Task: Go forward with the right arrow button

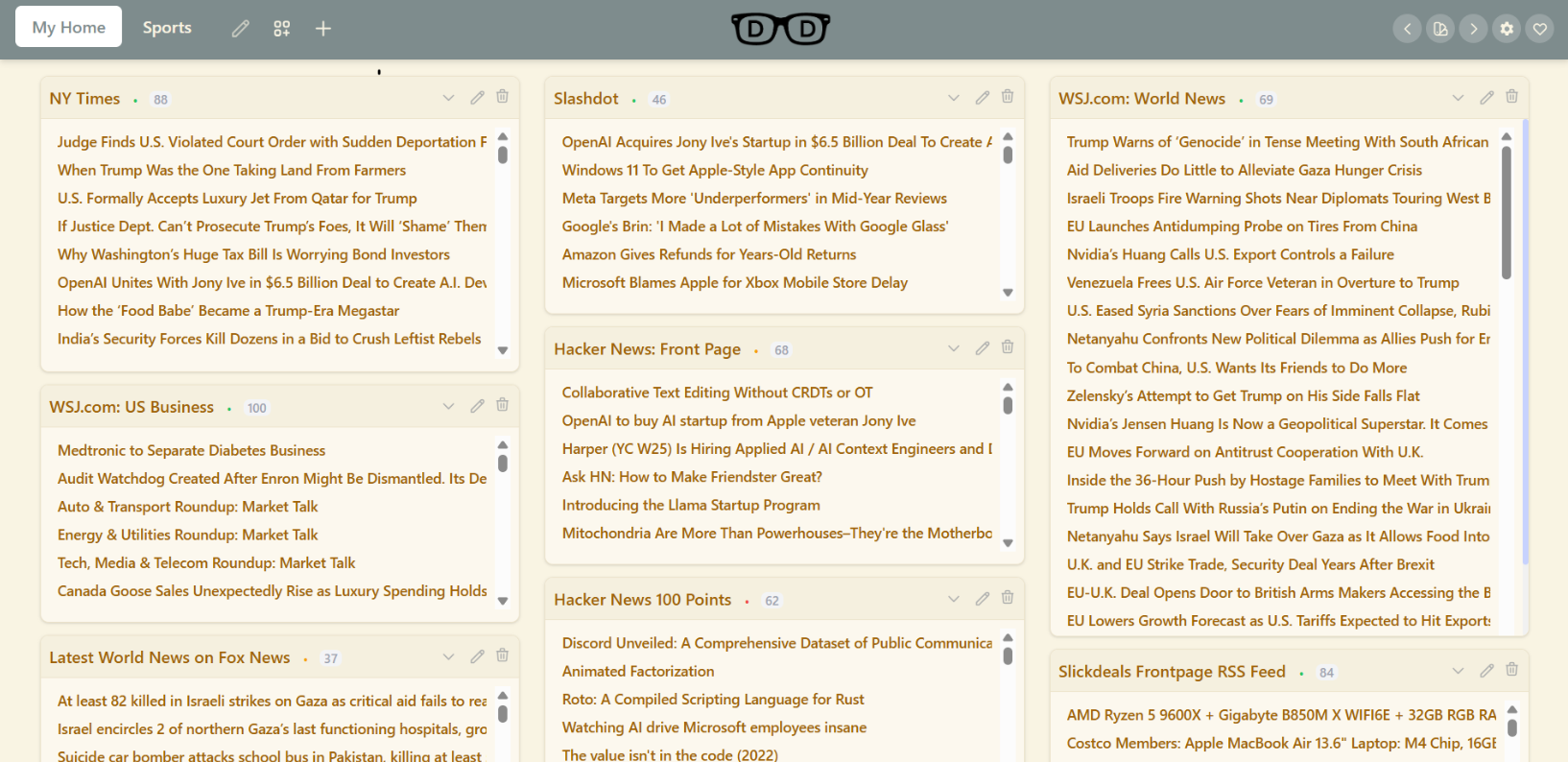Action: pos(1474,29)
